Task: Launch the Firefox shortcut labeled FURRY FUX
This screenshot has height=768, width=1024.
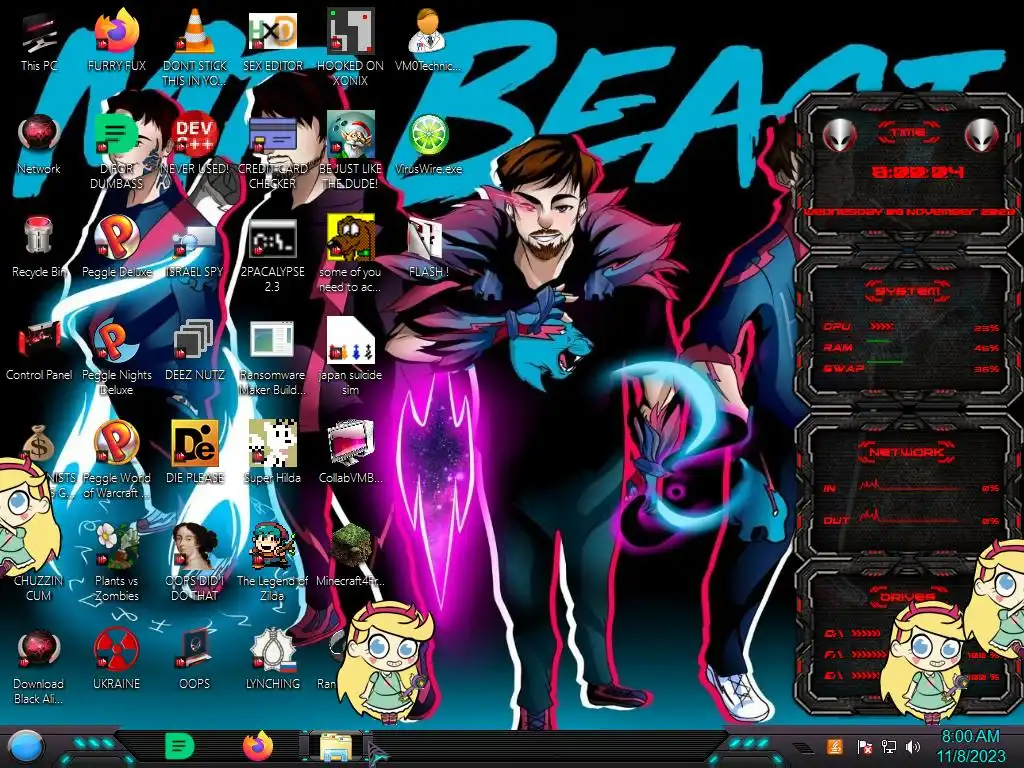Action: coord(117,40)
